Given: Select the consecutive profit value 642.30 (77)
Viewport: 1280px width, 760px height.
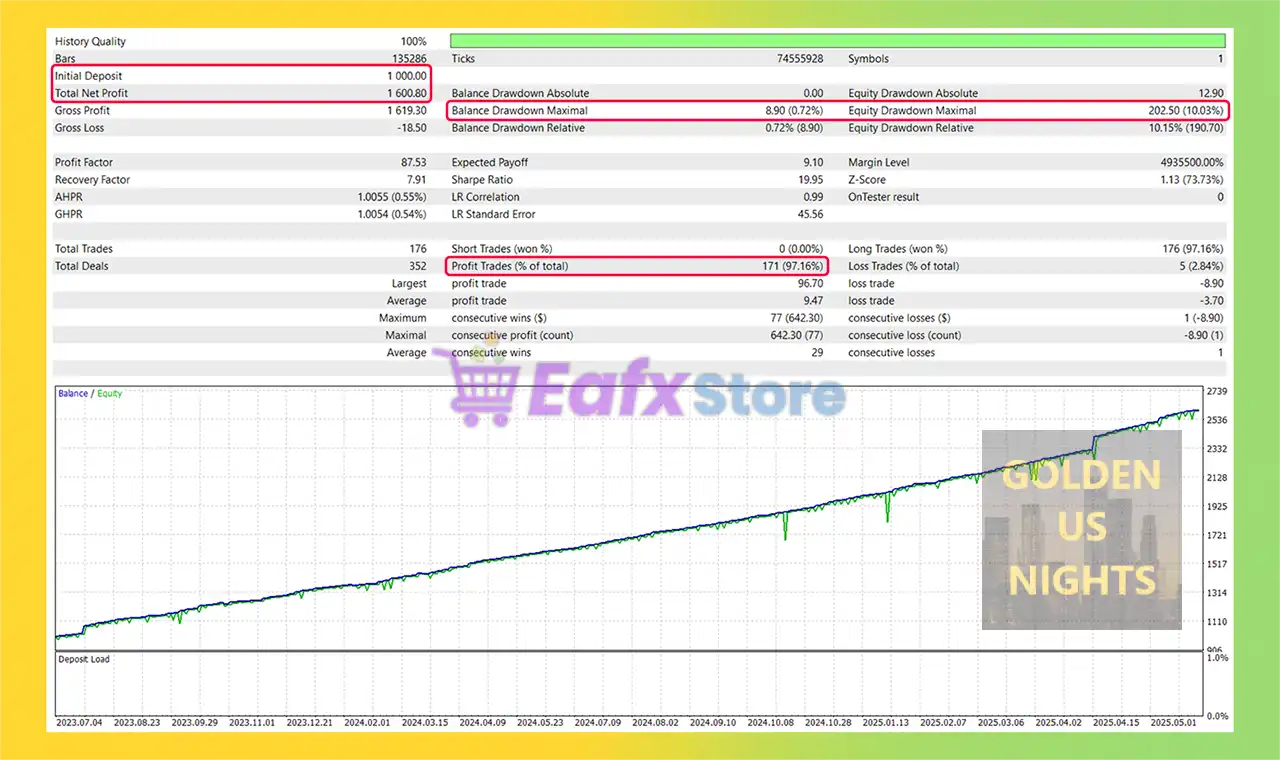Looking at the screenshot, I should (795, 335).
